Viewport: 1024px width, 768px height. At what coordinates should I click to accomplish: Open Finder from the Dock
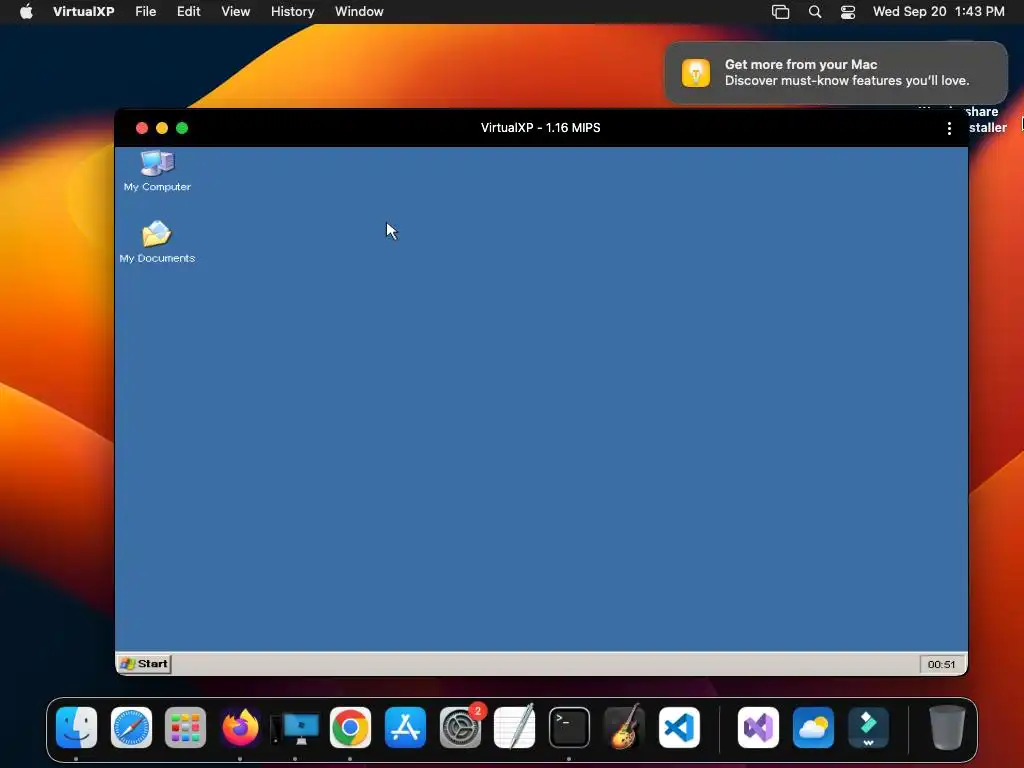(x=76, y=728)
